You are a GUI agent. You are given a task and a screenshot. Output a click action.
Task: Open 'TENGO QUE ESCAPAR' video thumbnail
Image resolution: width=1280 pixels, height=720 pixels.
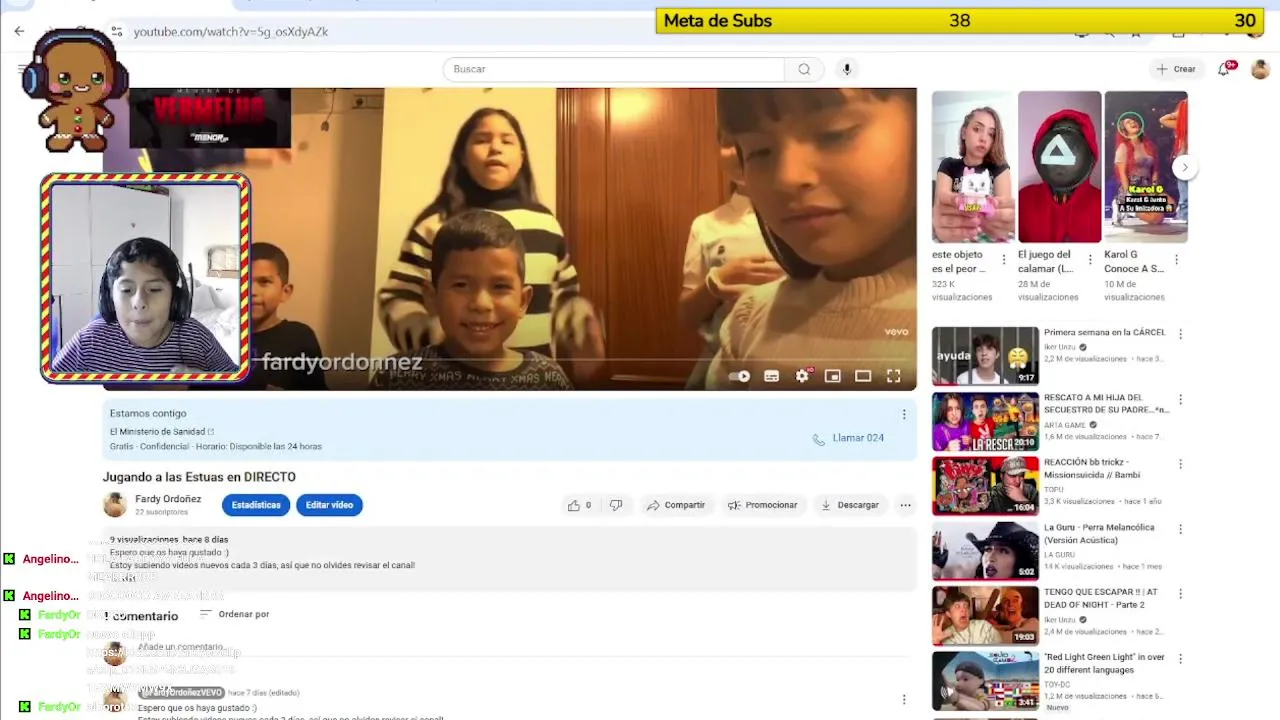coord(985,615)
